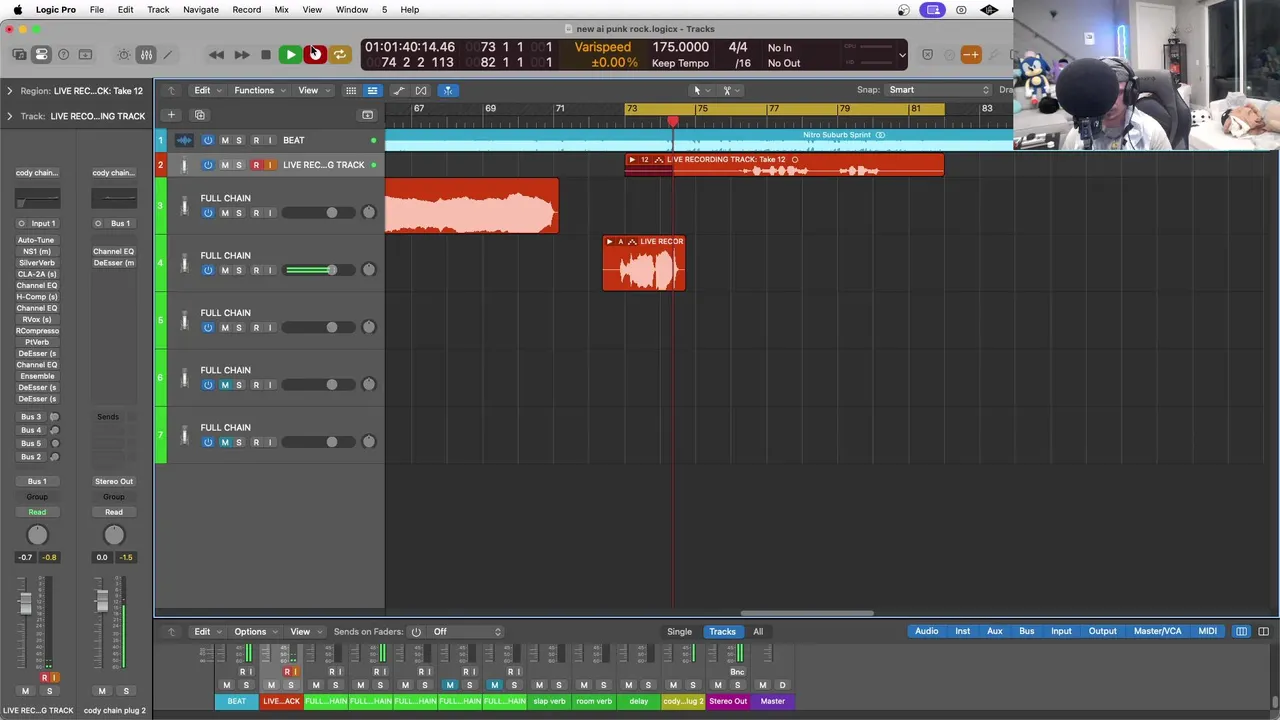Screen dimensions: 1280x720
Task: Stop playback with the stop button
Action: tap(265, 55)
